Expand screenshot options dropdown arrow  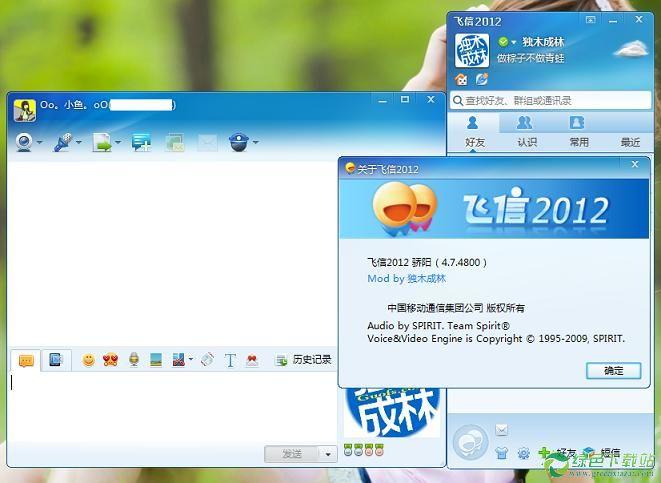(x=191, y=360)
